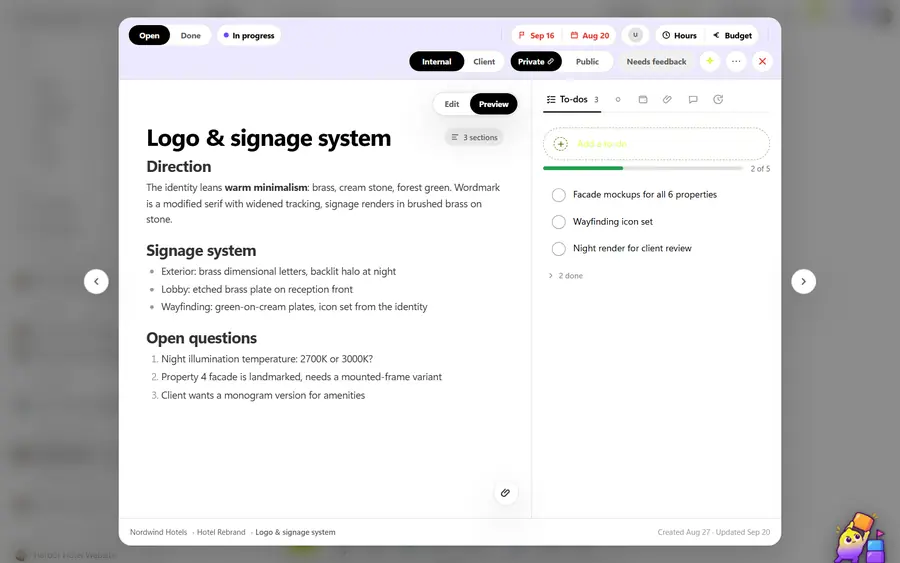Open the attachments tab with the paperclip icon
900x563 pixels.
(x=667, y=99)
